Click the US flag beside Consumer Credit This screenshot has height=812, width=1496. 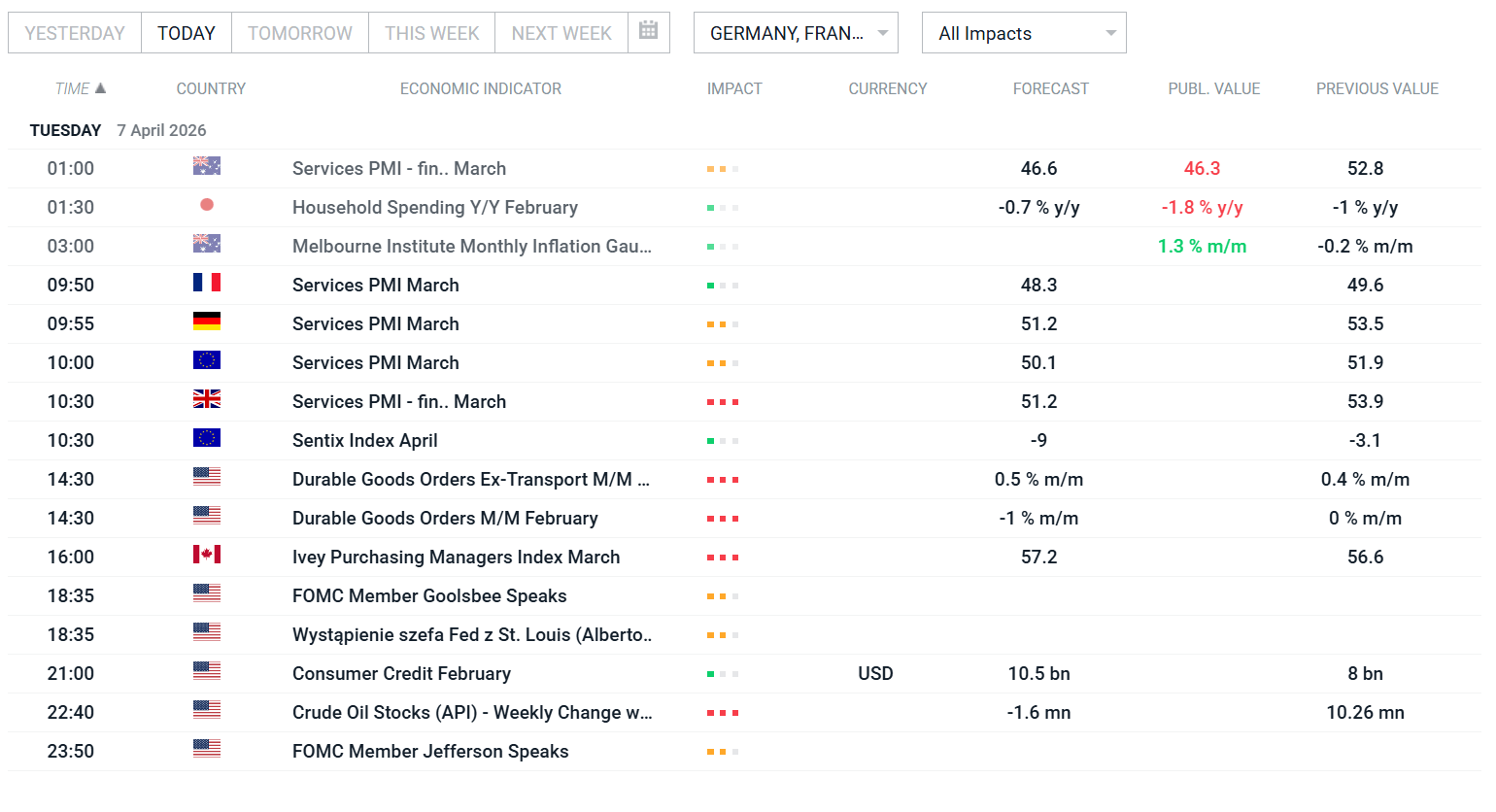[x=206, y=671]
